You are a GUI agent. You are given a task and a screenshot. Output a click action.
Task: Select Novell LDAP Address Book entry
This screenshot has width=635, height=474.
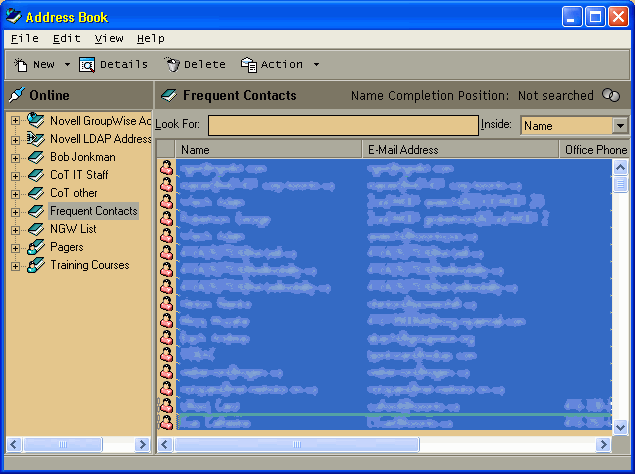coord(100,139)
